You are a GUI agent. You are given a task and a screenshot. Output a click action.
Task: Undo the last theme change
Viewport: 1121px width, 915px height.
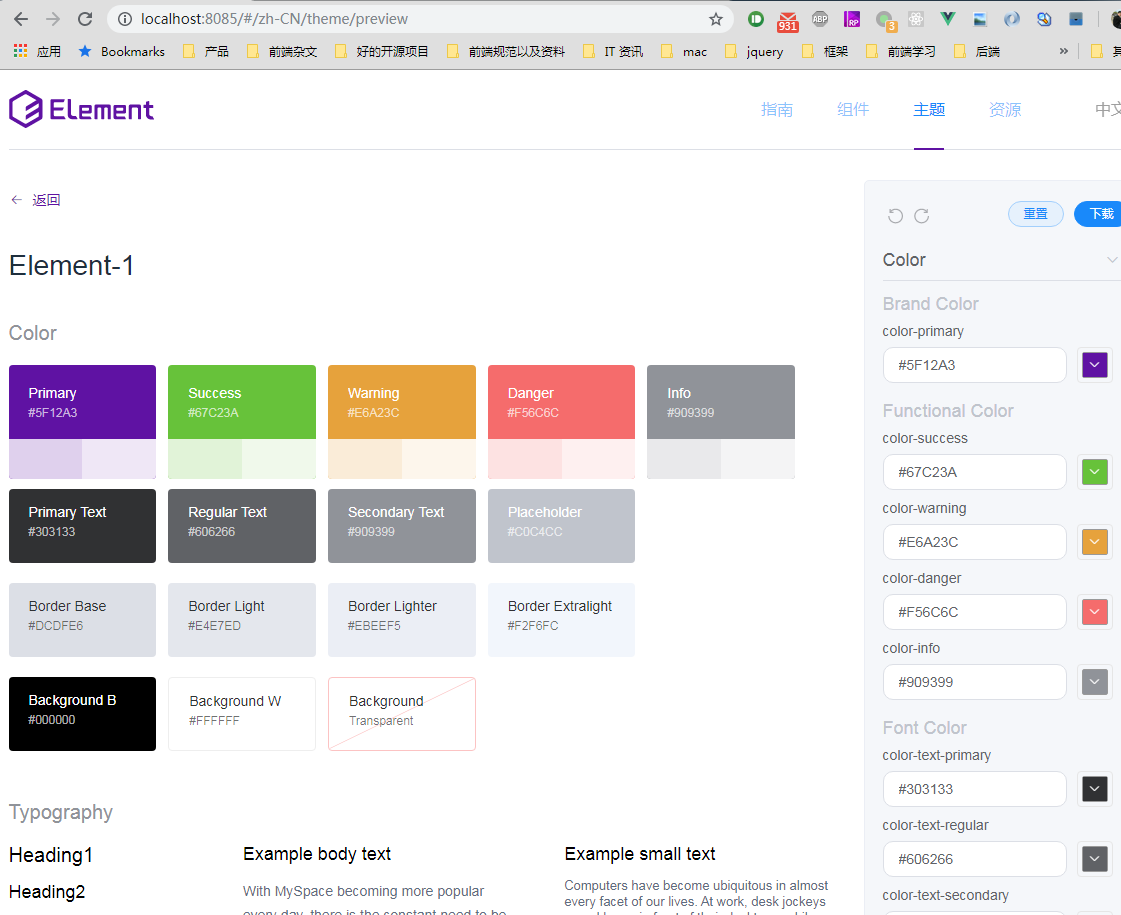895,216
